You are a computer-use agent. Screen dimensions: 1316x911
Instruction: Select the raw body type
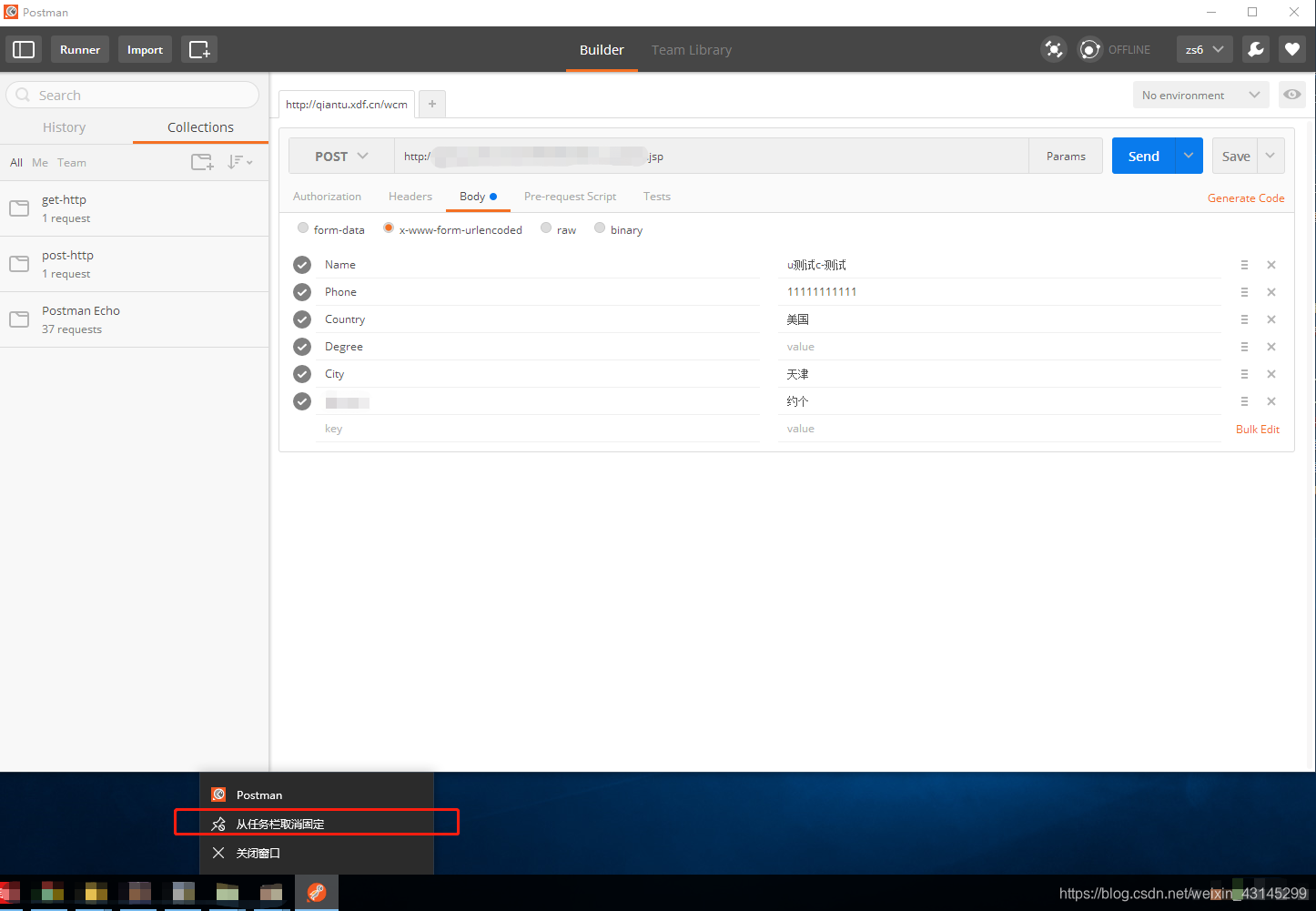[546, 228]
